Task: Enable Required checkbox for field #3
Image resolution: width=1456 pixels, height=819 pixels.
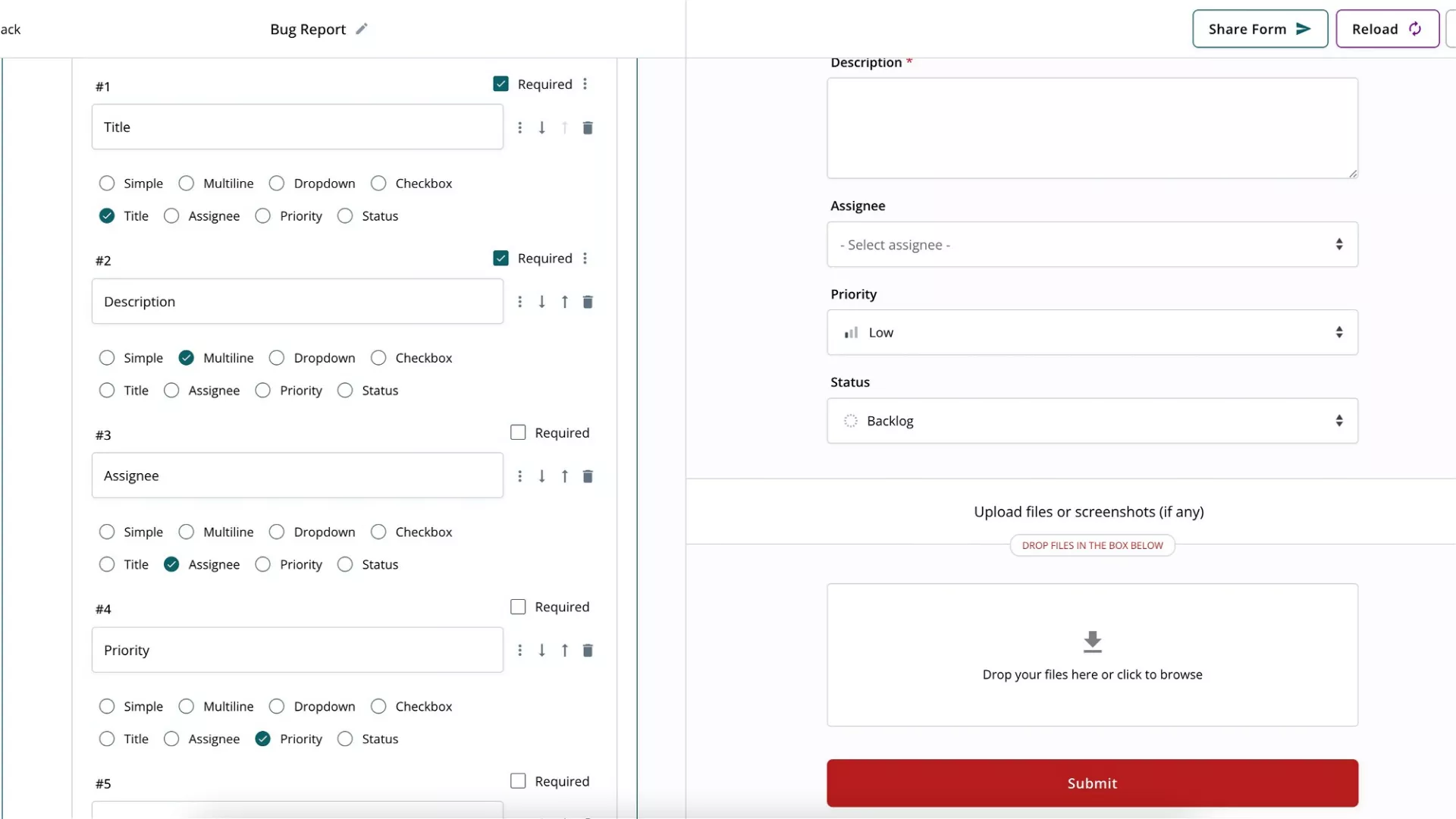Action: click(518, 432)
